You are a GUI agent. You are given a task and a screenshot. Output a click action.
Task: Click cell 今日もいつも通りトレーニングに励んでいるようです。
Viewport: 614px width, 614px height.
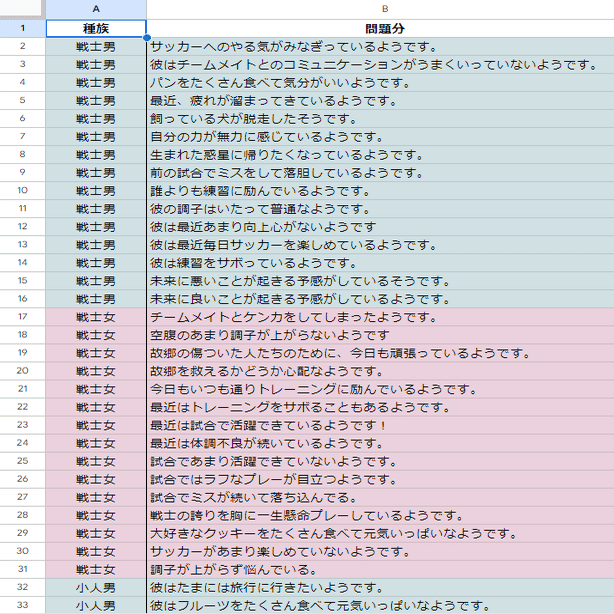pos(380,389)
